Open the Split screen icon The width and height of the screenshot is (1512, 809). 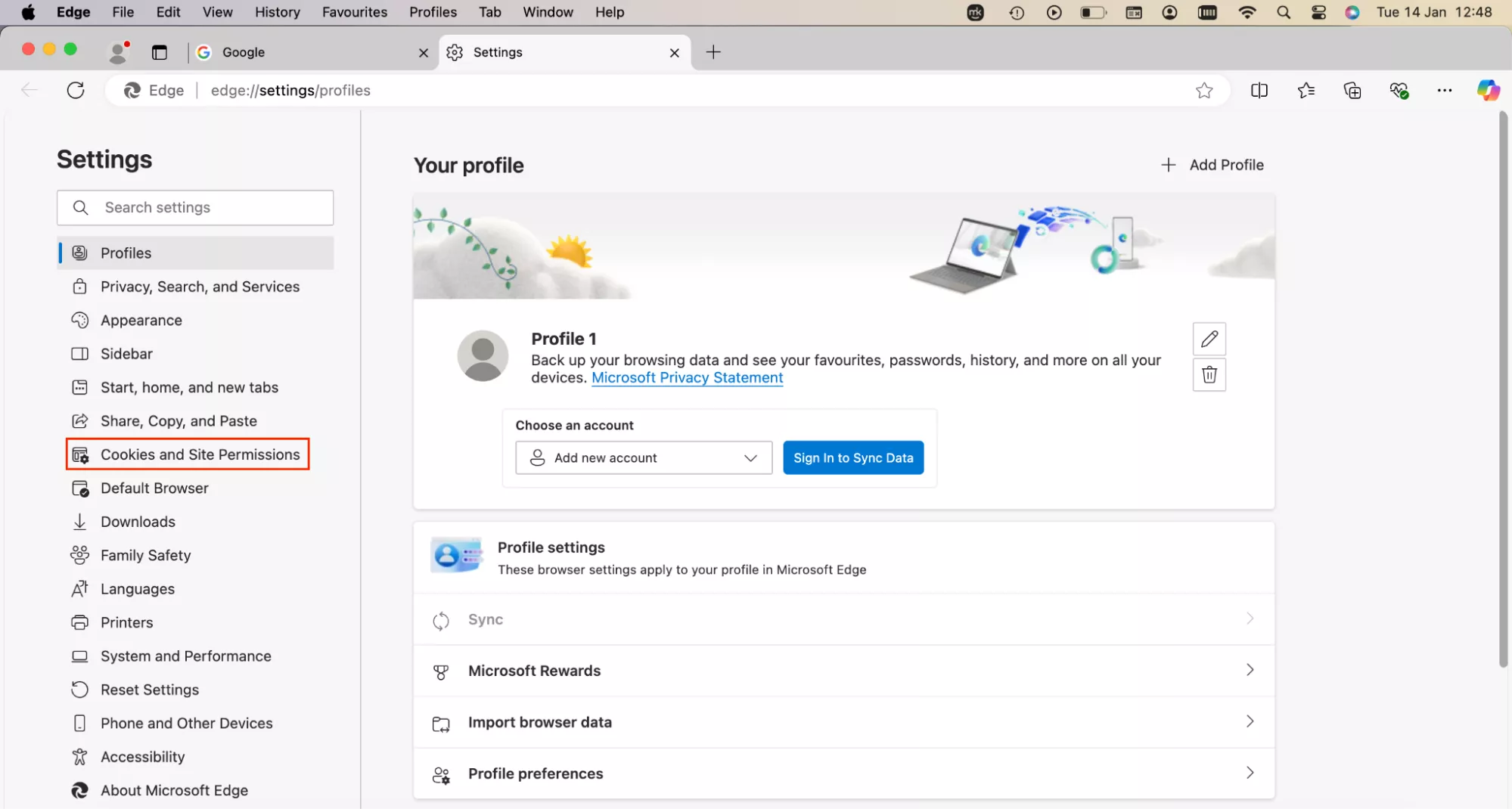[1259, 90]
